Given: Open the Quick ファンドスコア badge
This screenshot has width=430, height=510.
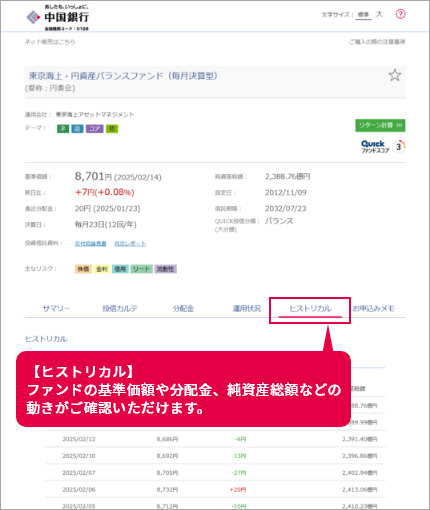Looking at the screenshot, I should (x=383, y=146).
